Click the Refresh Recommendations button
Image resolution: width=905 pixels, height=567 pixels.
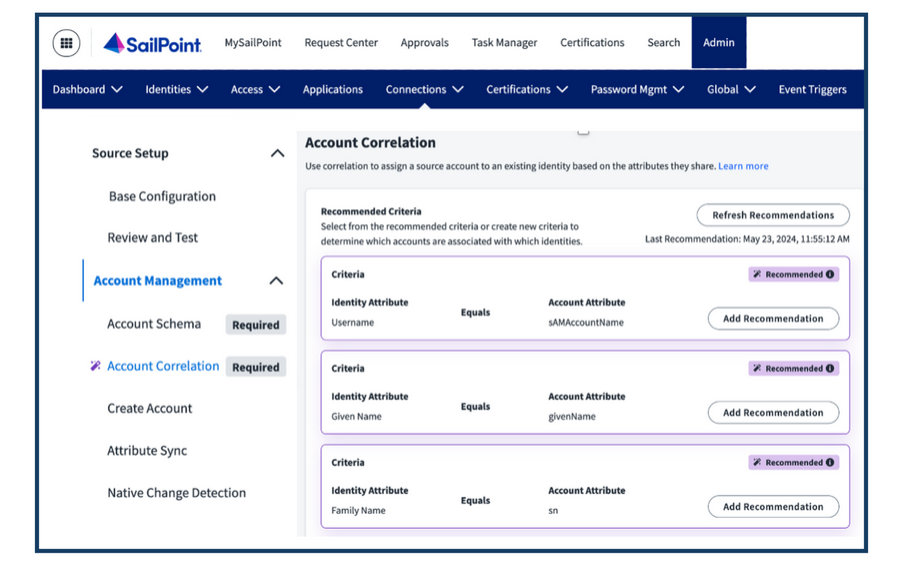pos(773,215)
